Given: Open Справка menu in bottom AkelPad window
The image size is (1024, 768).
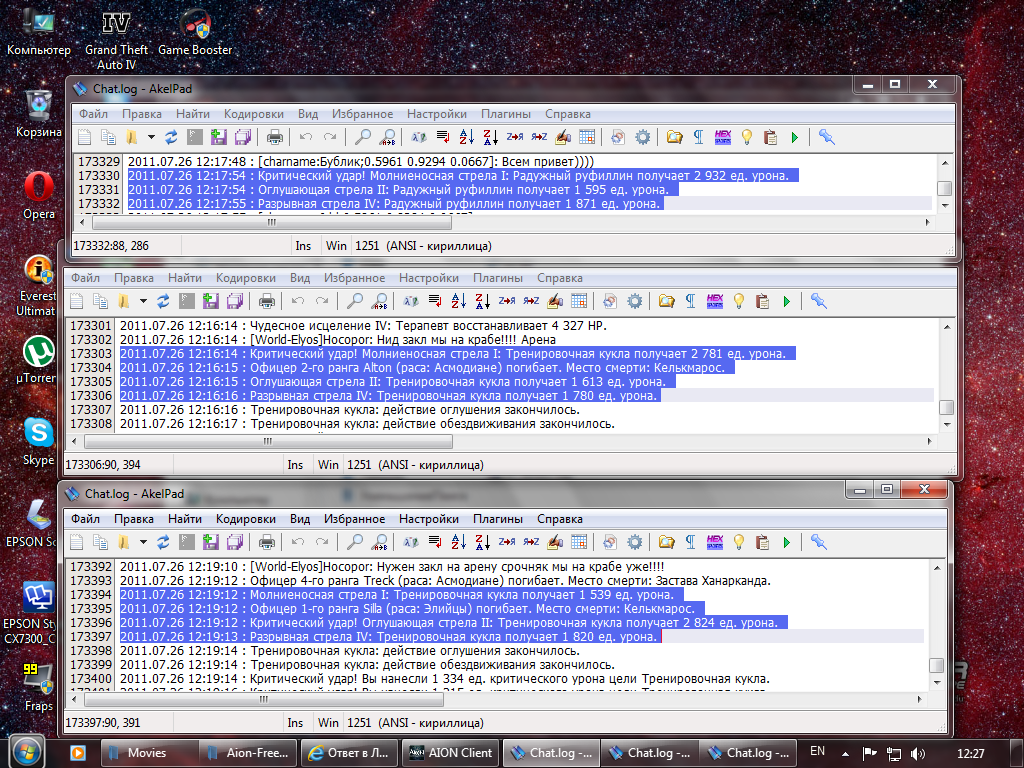Looking at the screenshot, I should point(560,519).
